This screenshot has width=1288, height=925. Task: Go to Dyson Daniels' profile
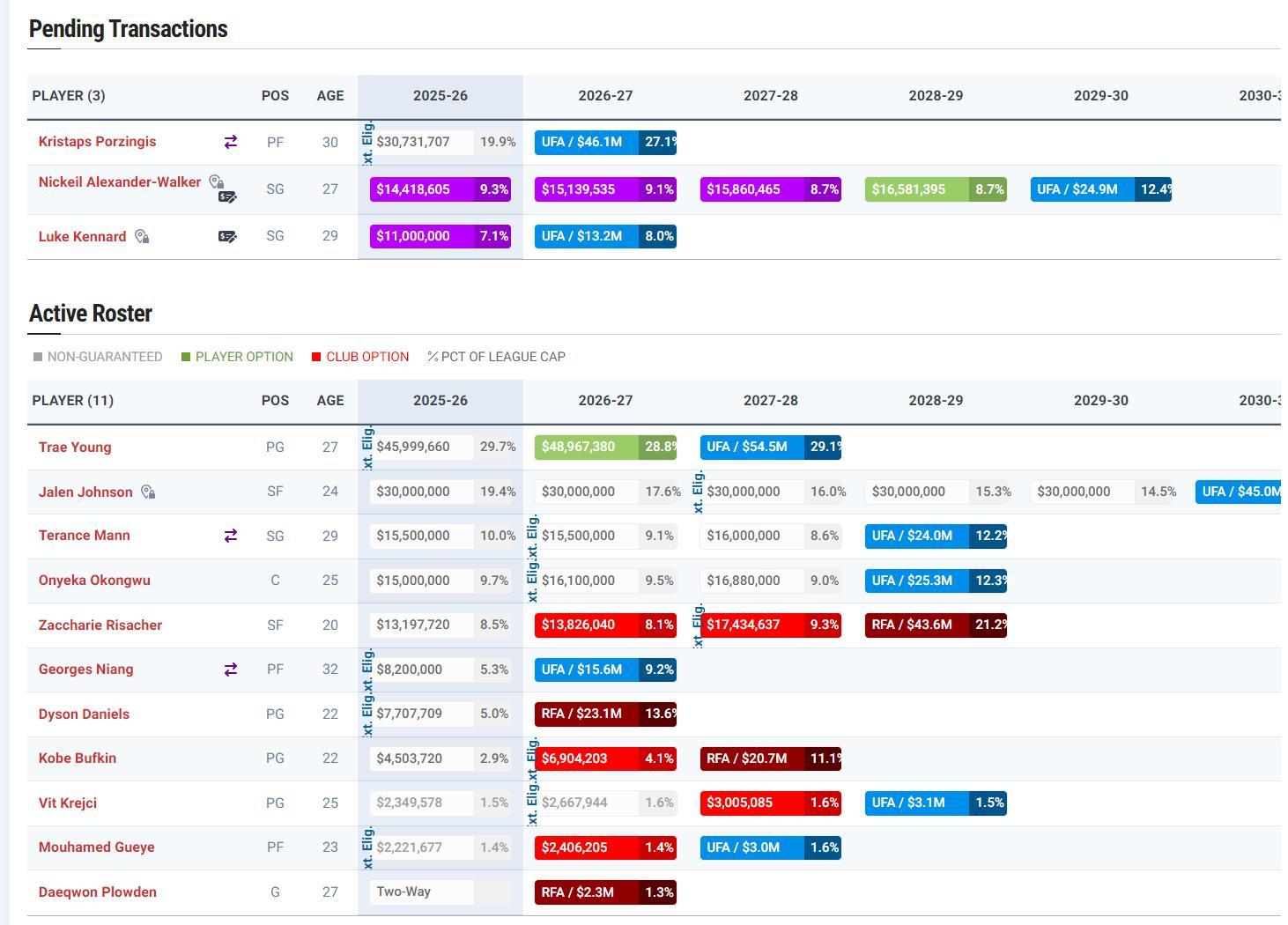tap(84, 714)
